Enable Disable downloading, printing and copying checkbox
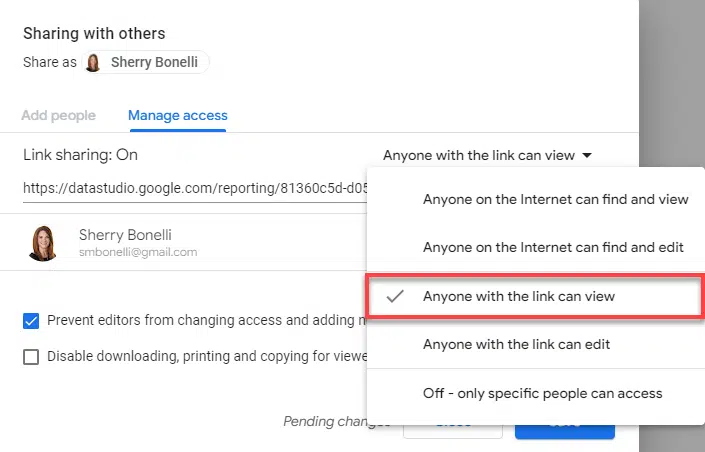 click(x=31, y=356)
